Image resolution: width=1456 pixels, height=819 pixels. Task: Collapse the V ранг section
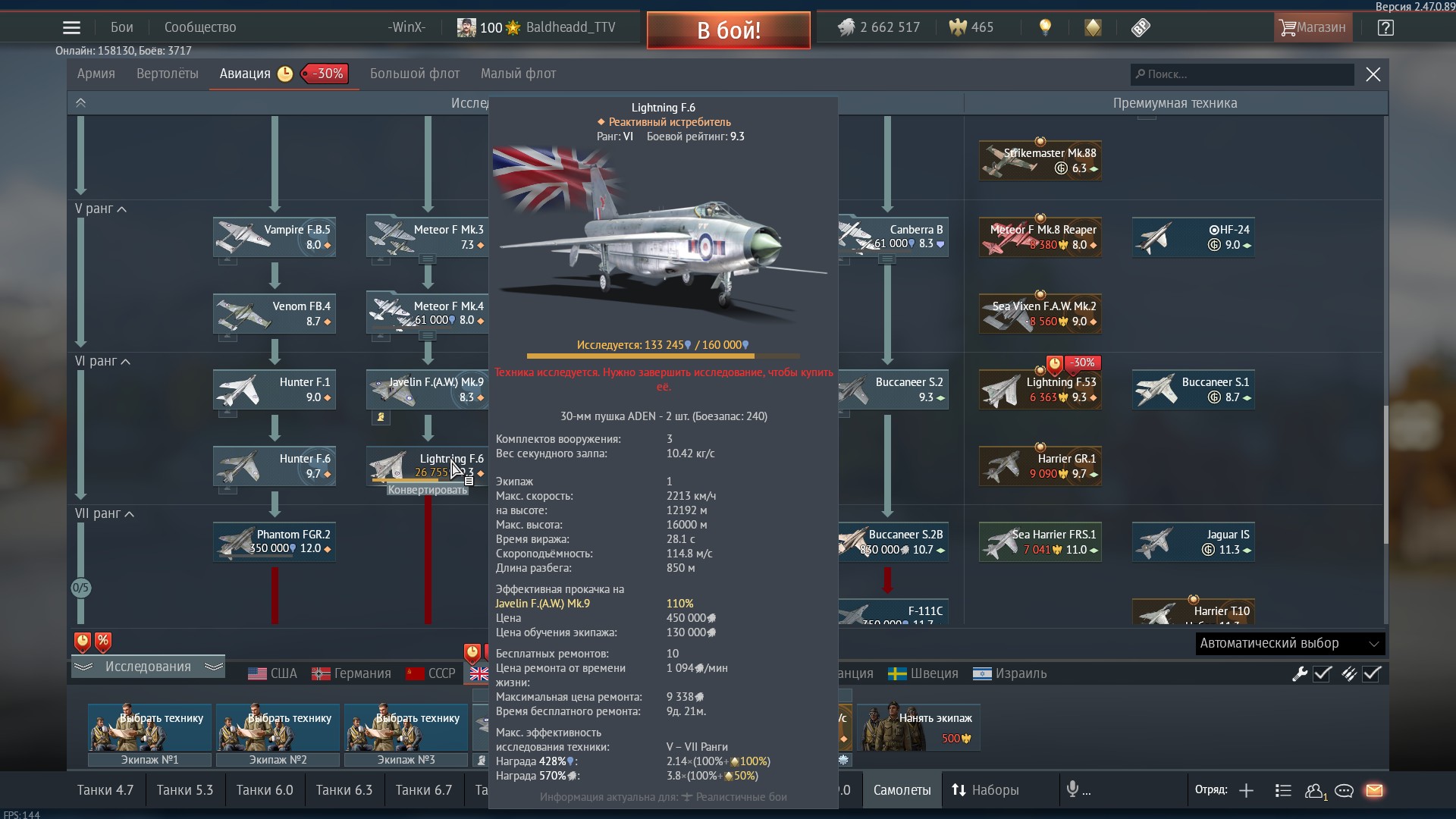coord(101,209)
